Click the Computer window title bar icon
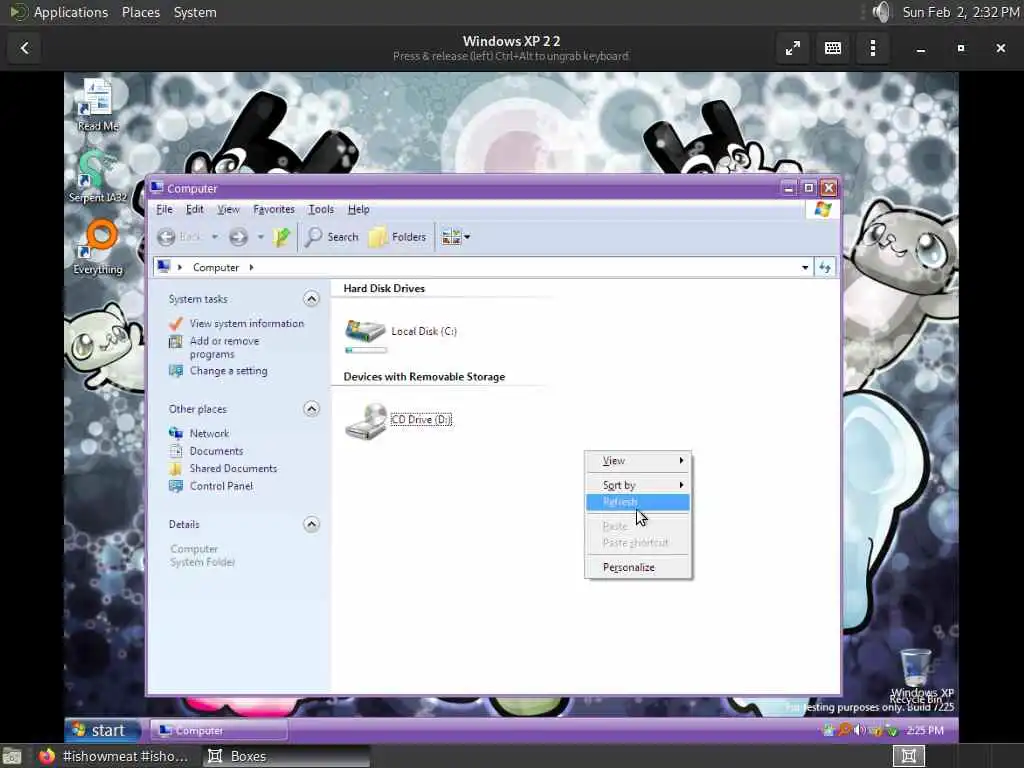1024x768 pixels. [157, 188]
